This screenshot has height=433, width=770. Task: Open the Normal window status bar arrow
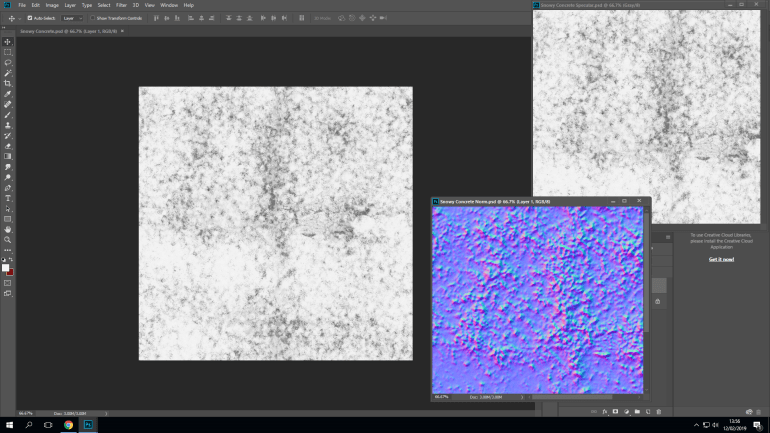[x=522, y=397]
